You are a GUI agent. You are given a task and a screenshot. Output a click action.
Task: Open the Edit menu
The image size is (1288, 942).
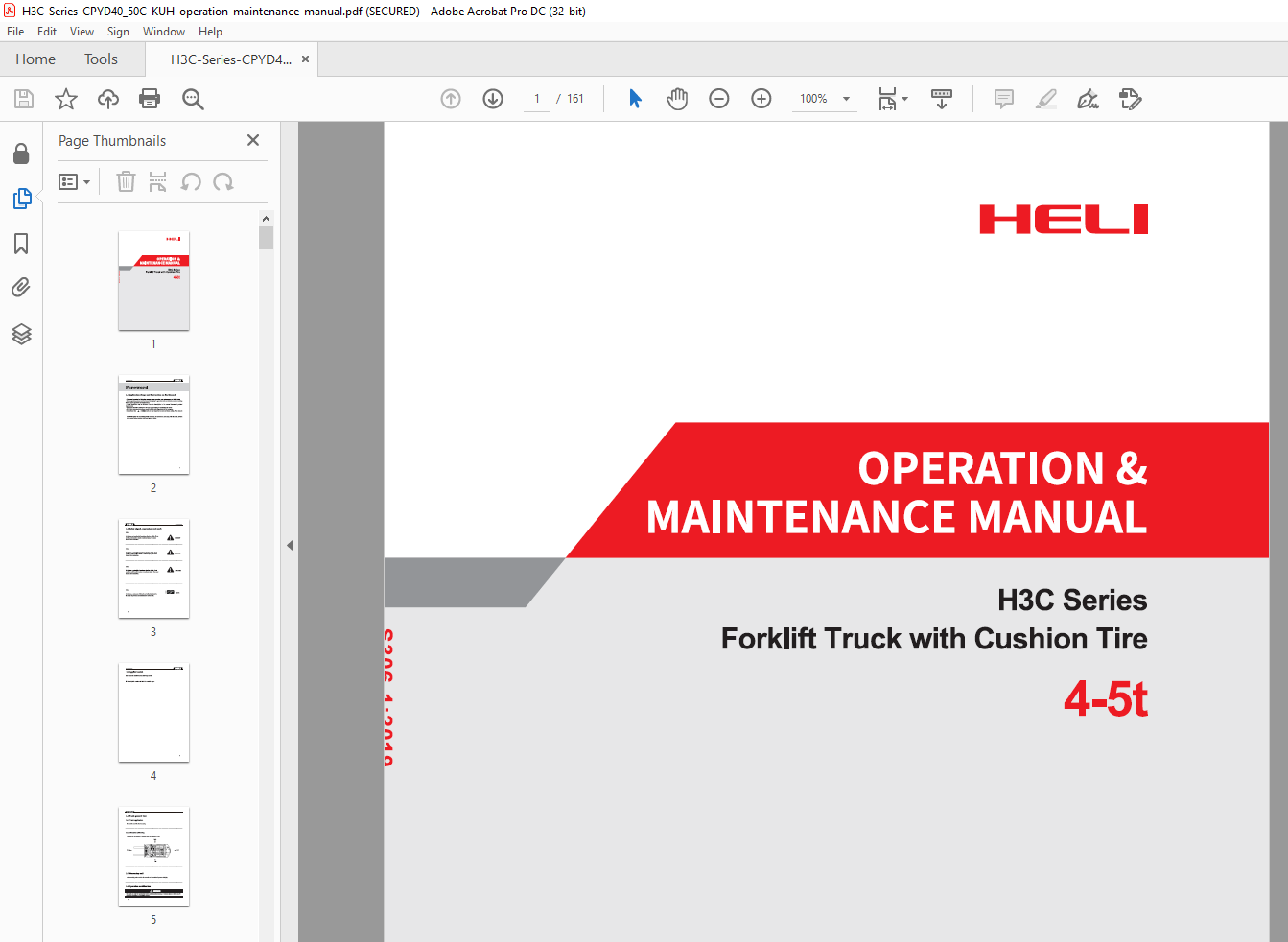tap(47, 32)
